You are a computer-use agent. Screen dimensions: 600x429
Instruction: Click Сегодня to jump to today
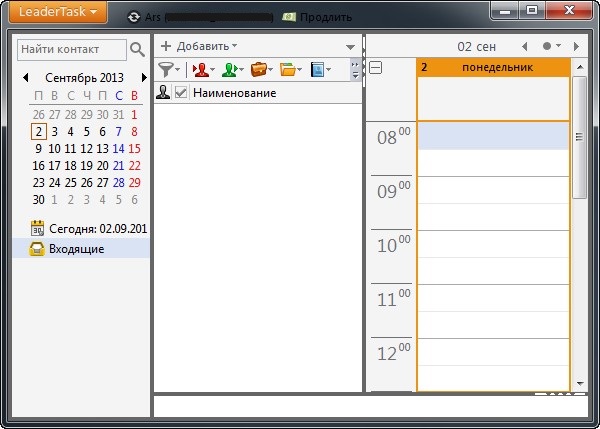tap(88, 228)
